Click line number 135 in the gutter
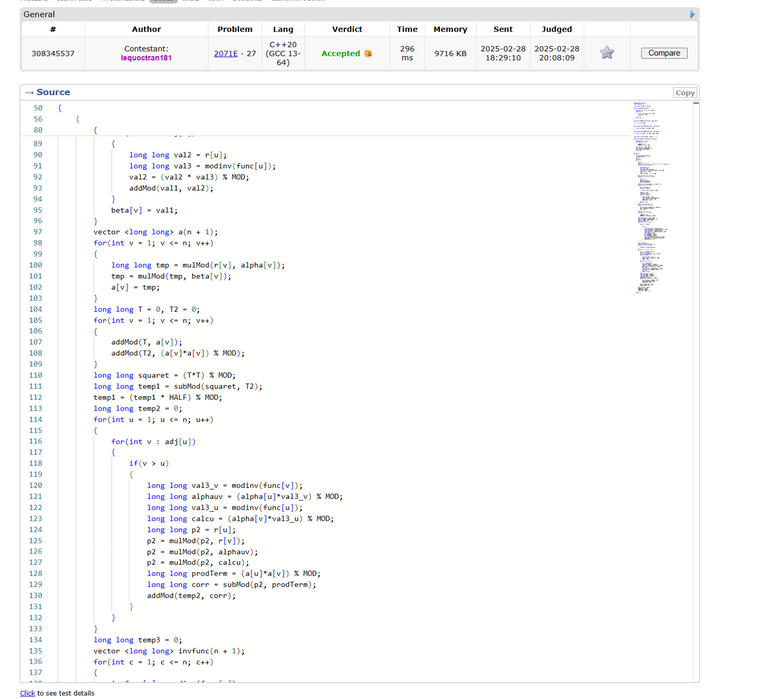Viewport: 768px width, 699px height. point(38,650)
